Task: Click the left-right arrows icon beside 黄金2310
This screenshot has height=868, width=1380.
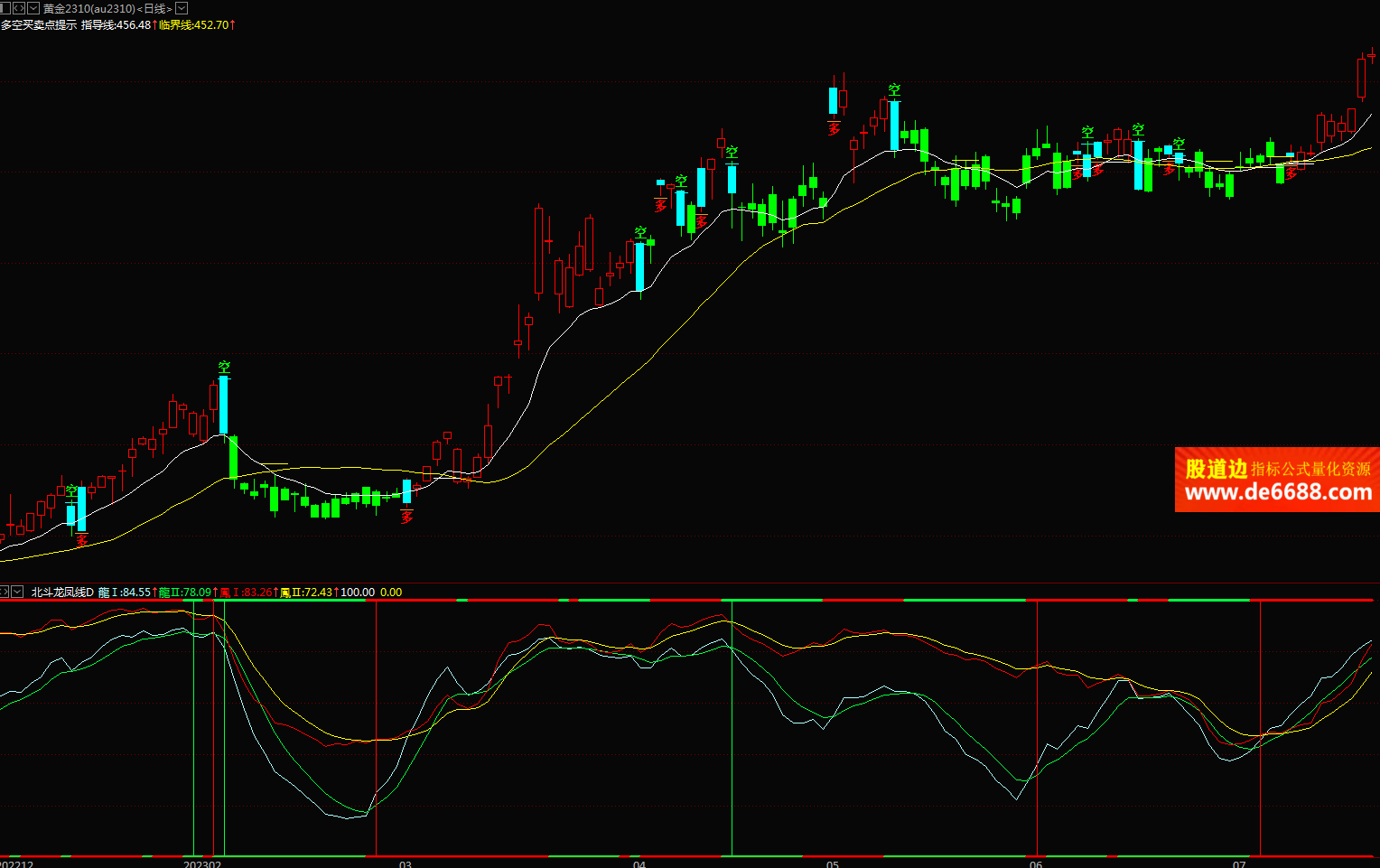Action: click(18, 8)
